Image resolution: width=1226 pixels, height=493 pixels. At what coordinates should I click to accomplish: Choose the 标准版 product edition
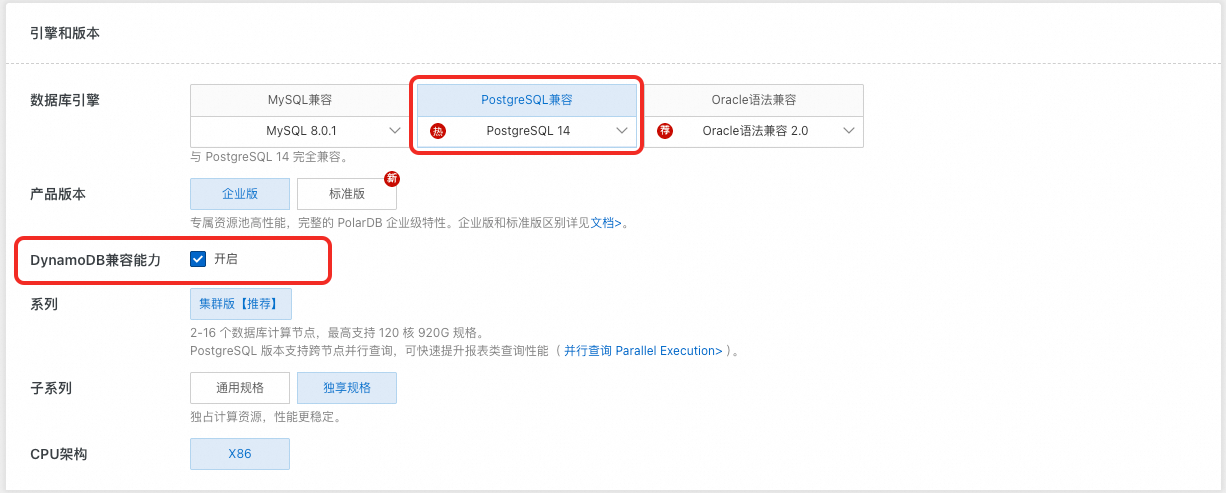(x=347, y=194)
